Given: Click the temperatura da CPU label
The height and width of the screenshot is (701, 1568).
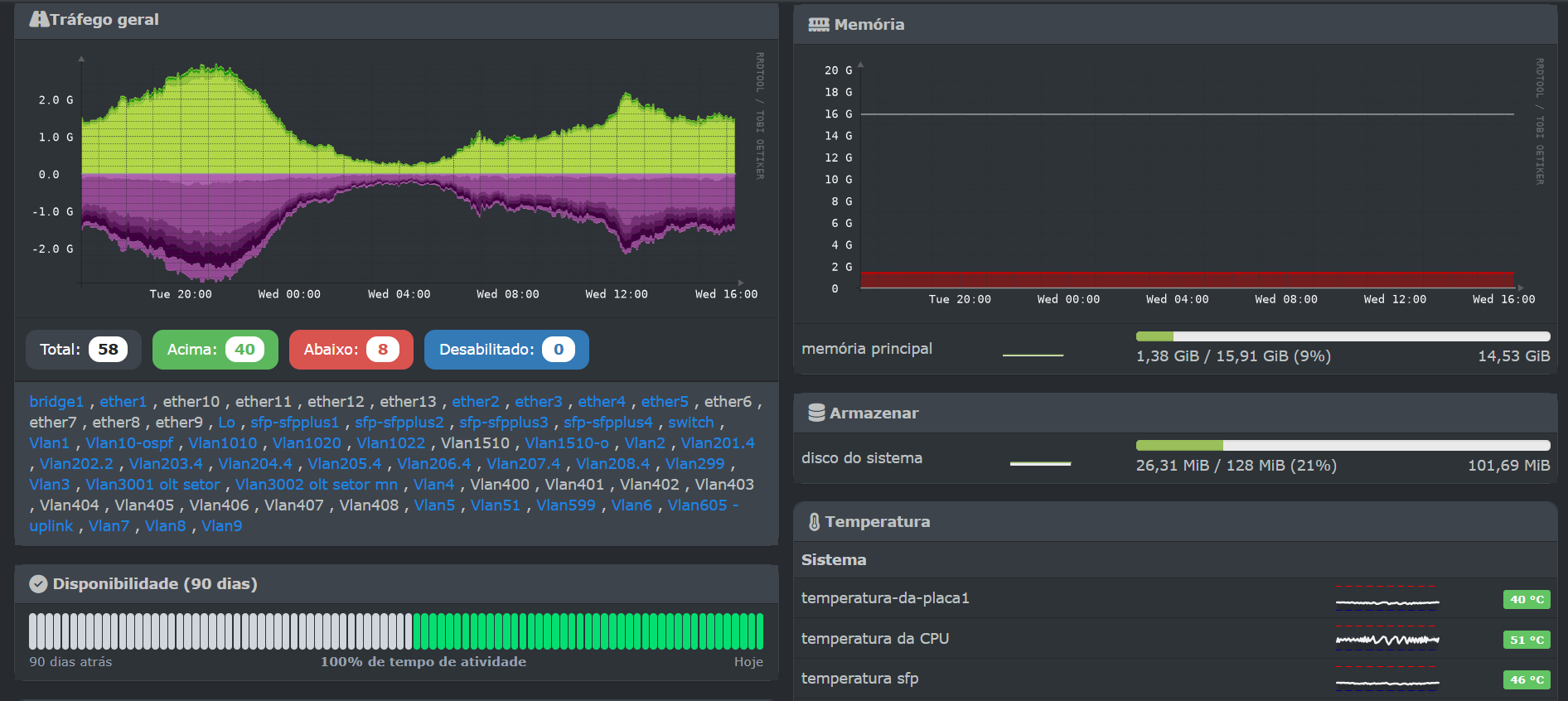Looking at the screenshot, I should coord(875,639).
